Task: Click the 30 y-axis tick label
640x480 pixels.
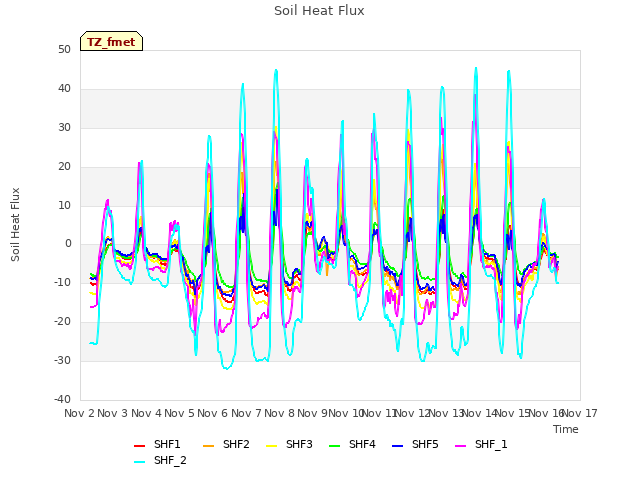Action: pos(64,128)
